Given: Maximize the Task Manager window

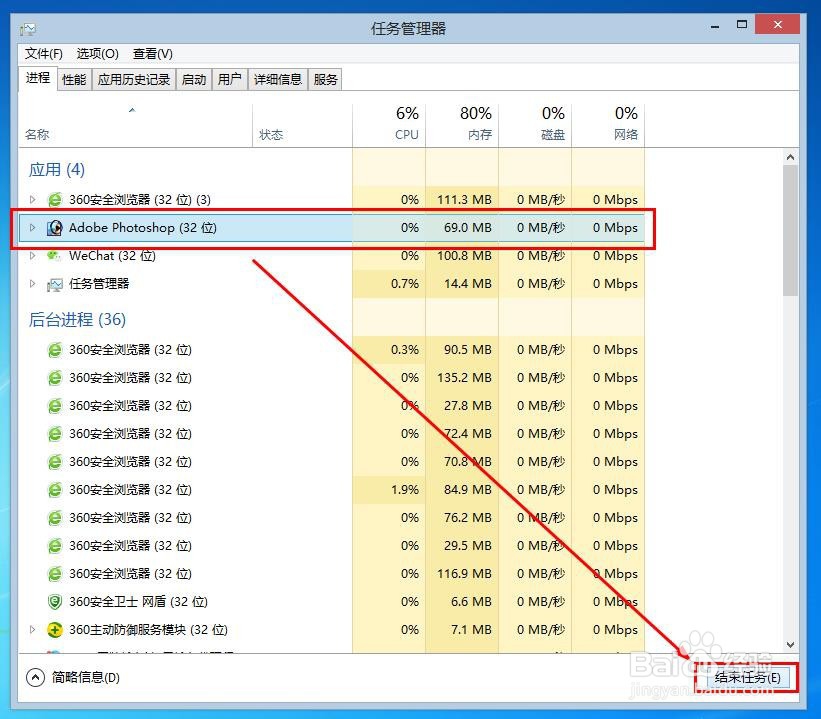Looking at the screenshot, I should point(742,25).
